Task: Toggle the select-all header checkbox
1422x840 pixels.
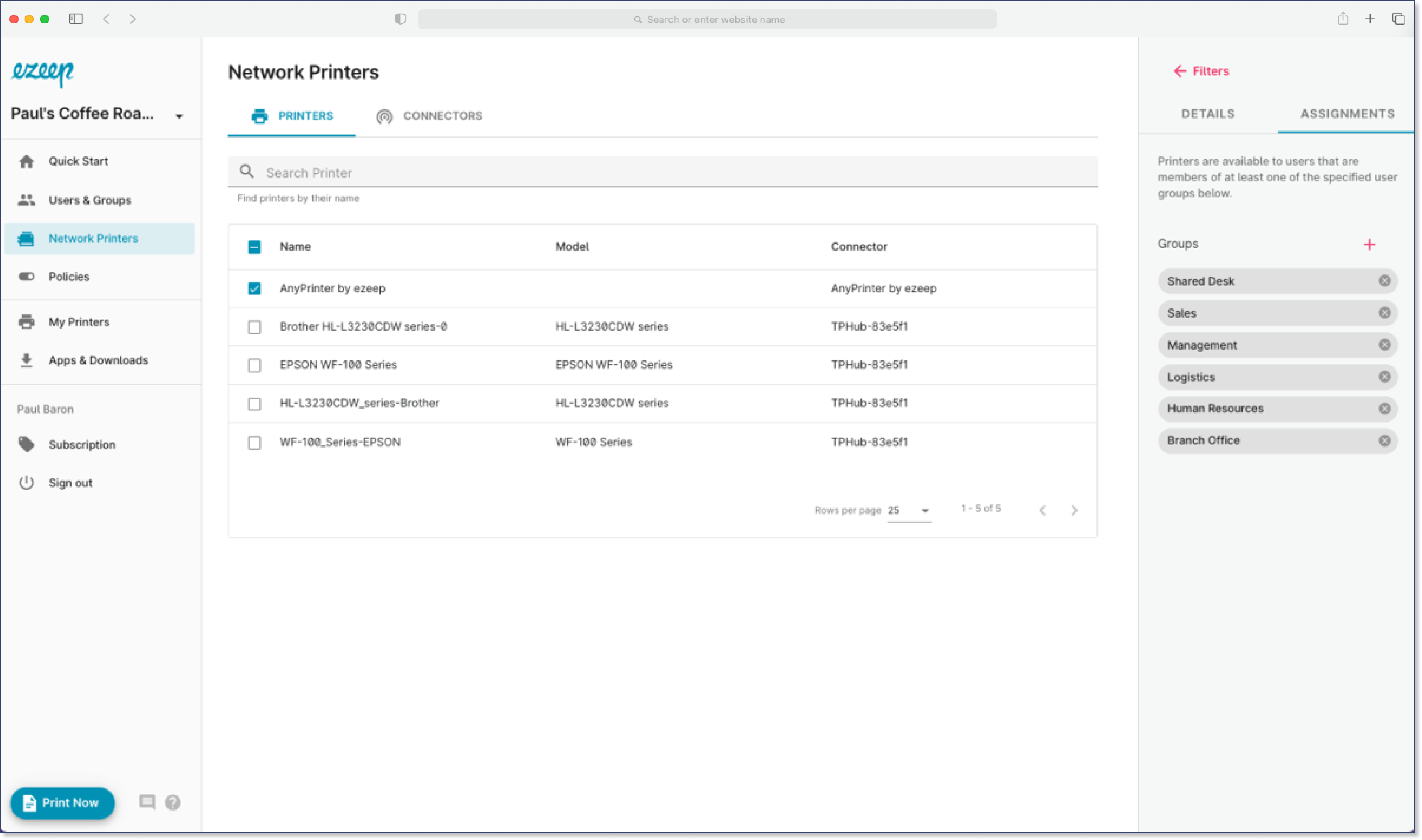Action: [x=254, y=247]
